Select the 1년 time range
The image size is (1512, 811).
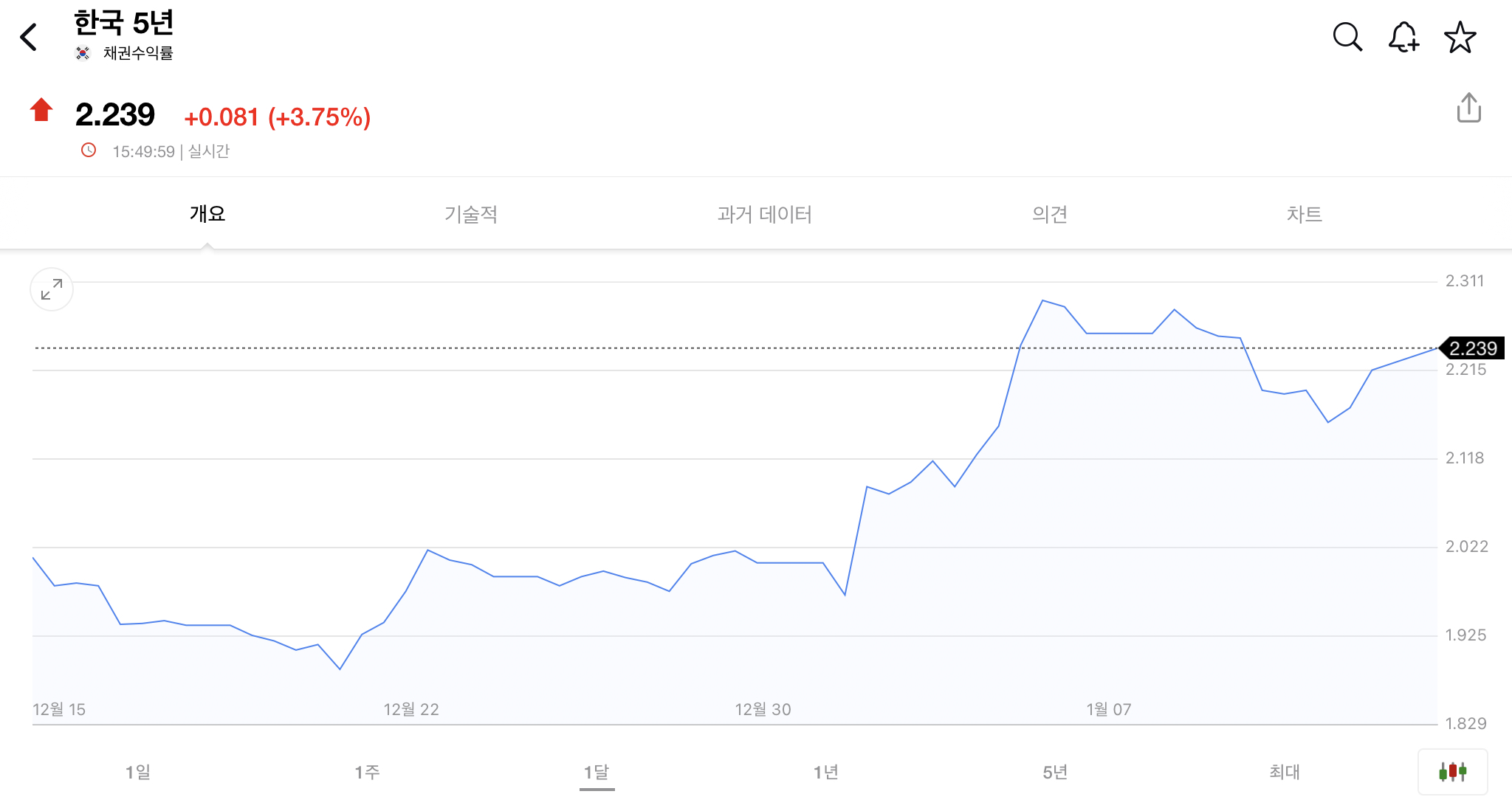point(826,772)
